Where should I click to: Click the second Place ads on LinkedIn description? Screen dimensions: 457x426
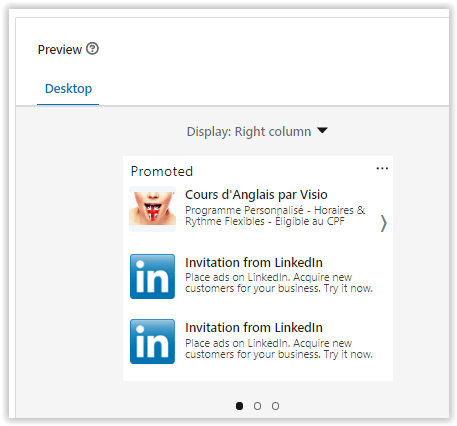[279, 348]
